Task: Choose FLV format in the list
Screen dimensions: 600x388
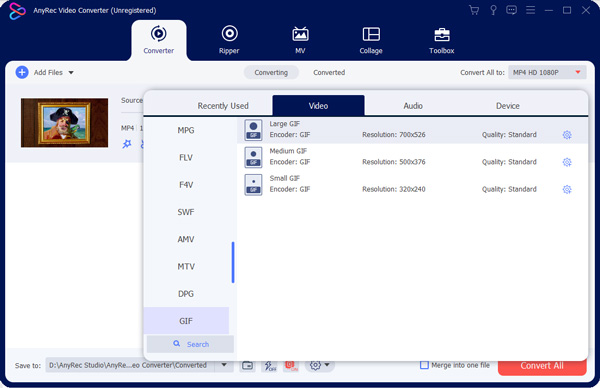Action: click(186, 158)
